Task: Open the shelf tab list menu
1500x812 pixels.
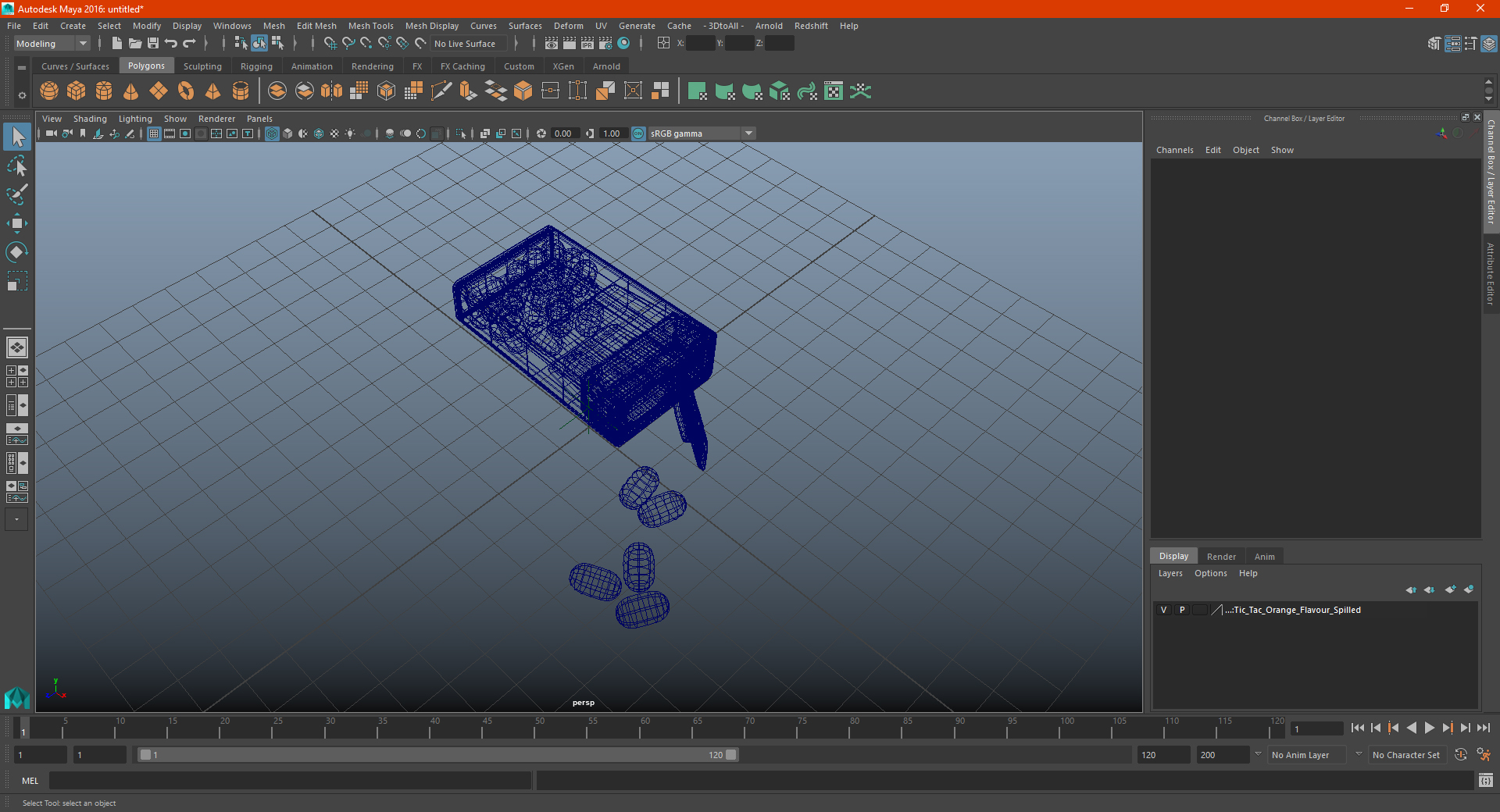Action: pos(22,68)
